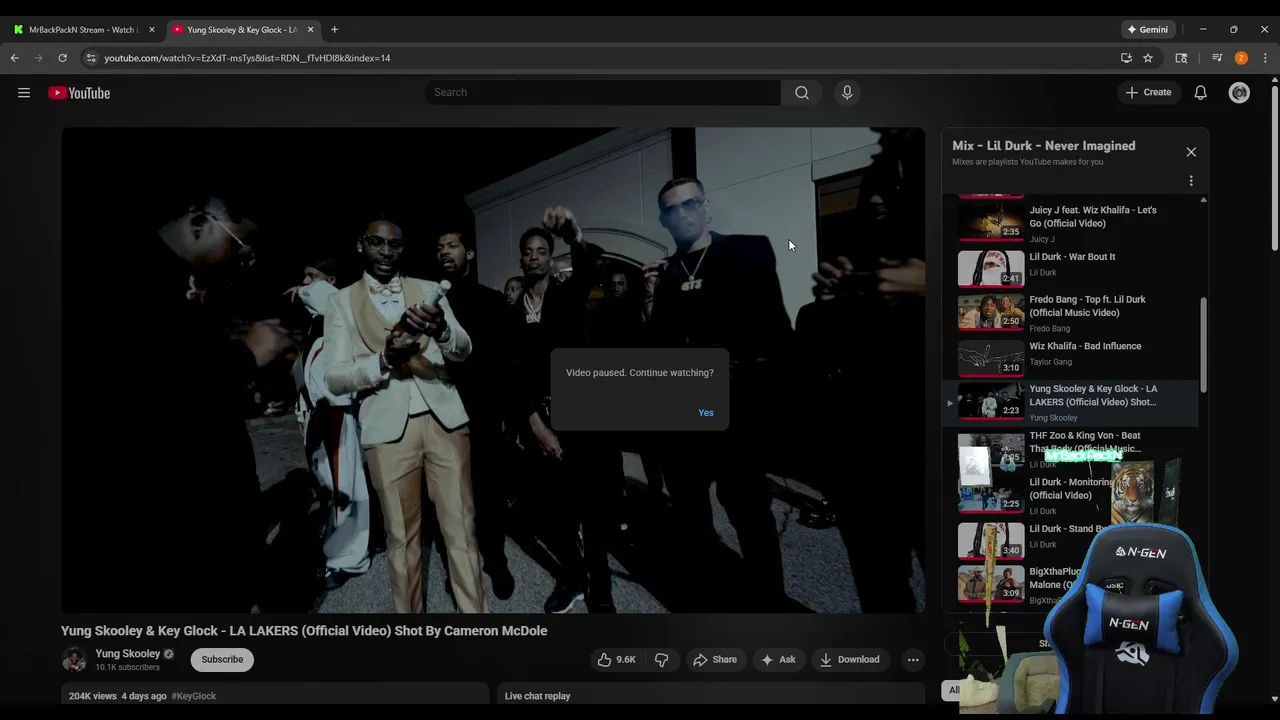This screenshot has height=720, width=1280.
Task: Dislike the video
Action: tap(661, 660)
